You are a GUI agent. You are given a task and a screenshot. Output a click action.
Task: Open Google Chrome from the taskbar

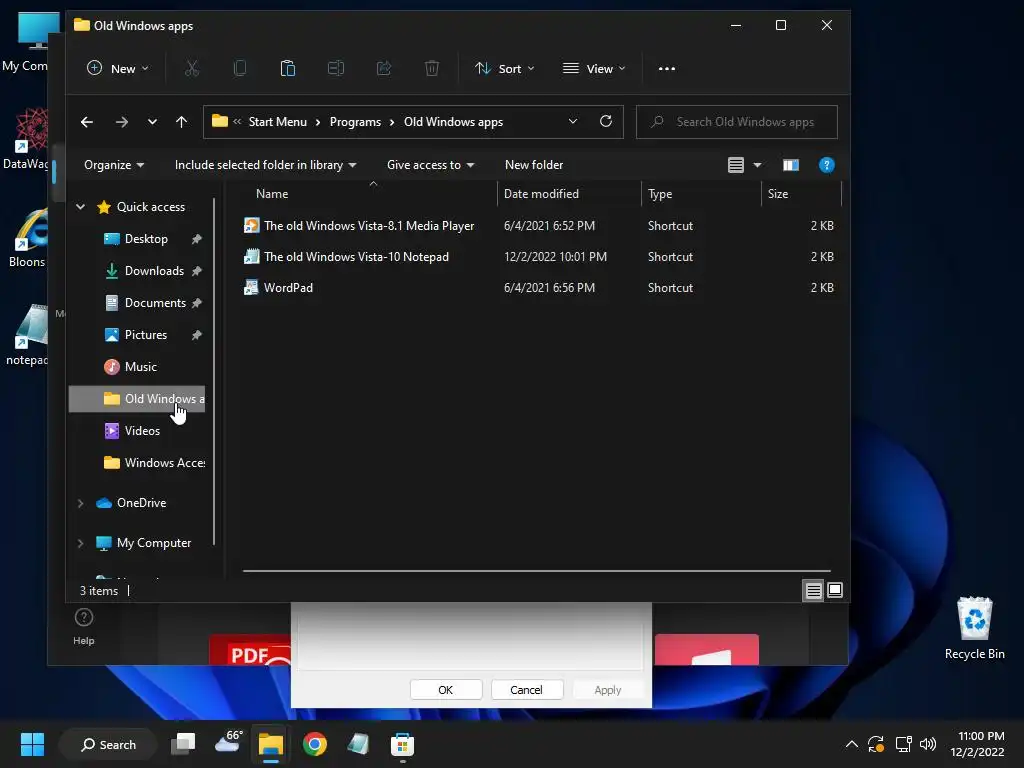tap(315, 744)
